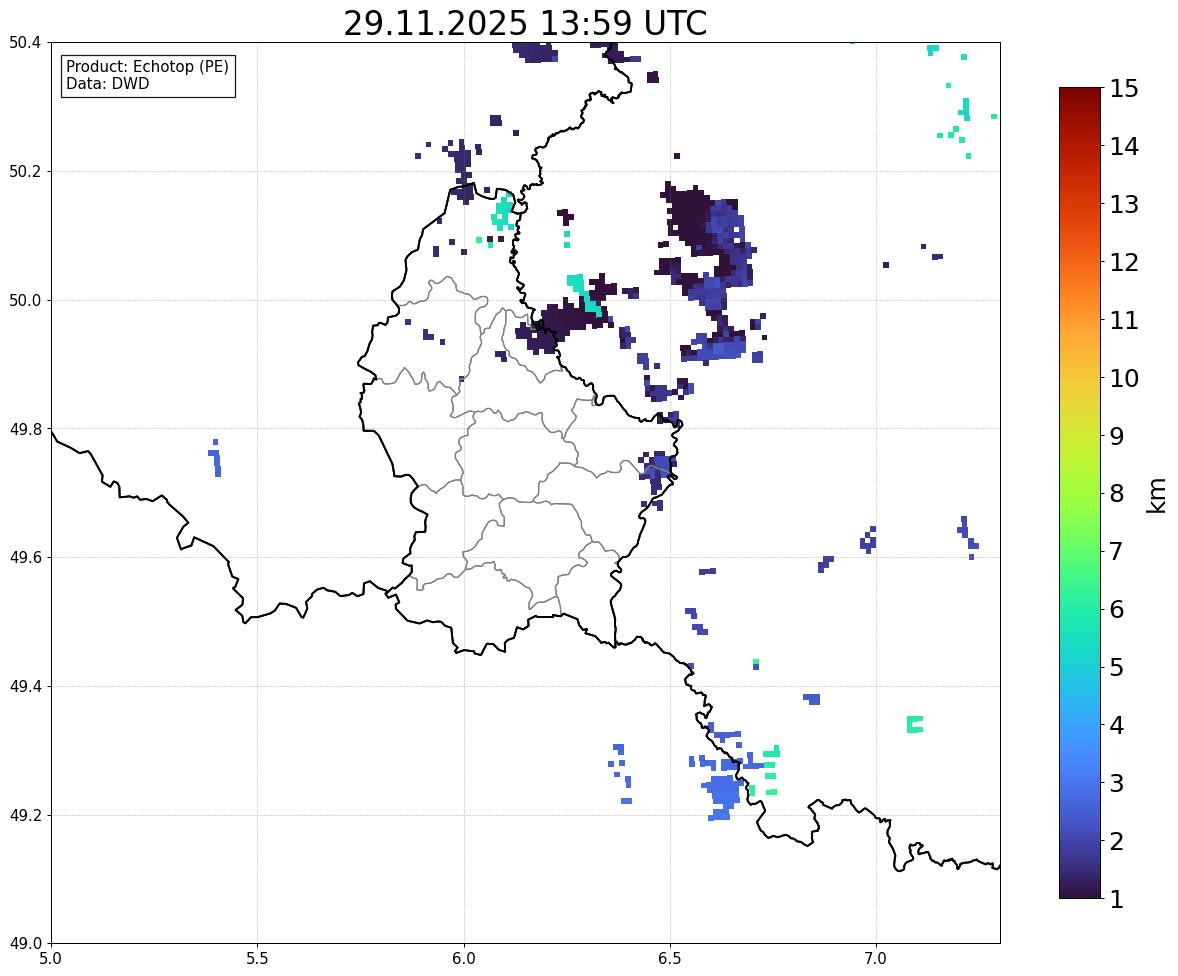Click colorbar tick label '4'
Viewport: 1178px width, 976px height.
point(1117,725)
